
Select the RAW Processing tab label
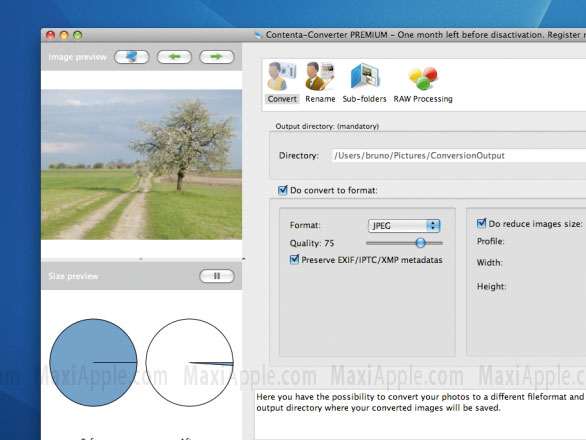click(423, 99)
